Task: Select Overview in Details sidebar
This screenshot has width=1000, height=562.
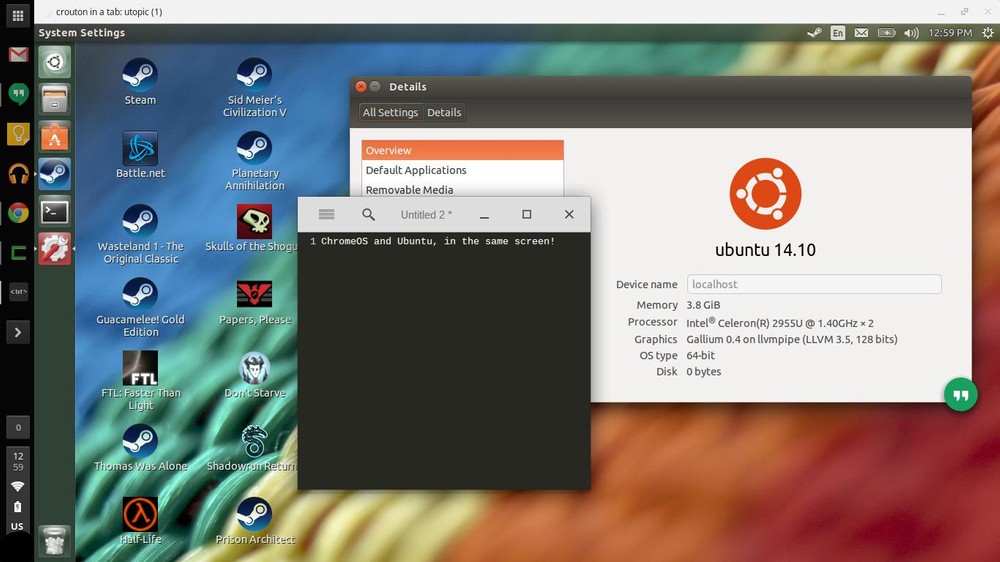Action: 462,151
